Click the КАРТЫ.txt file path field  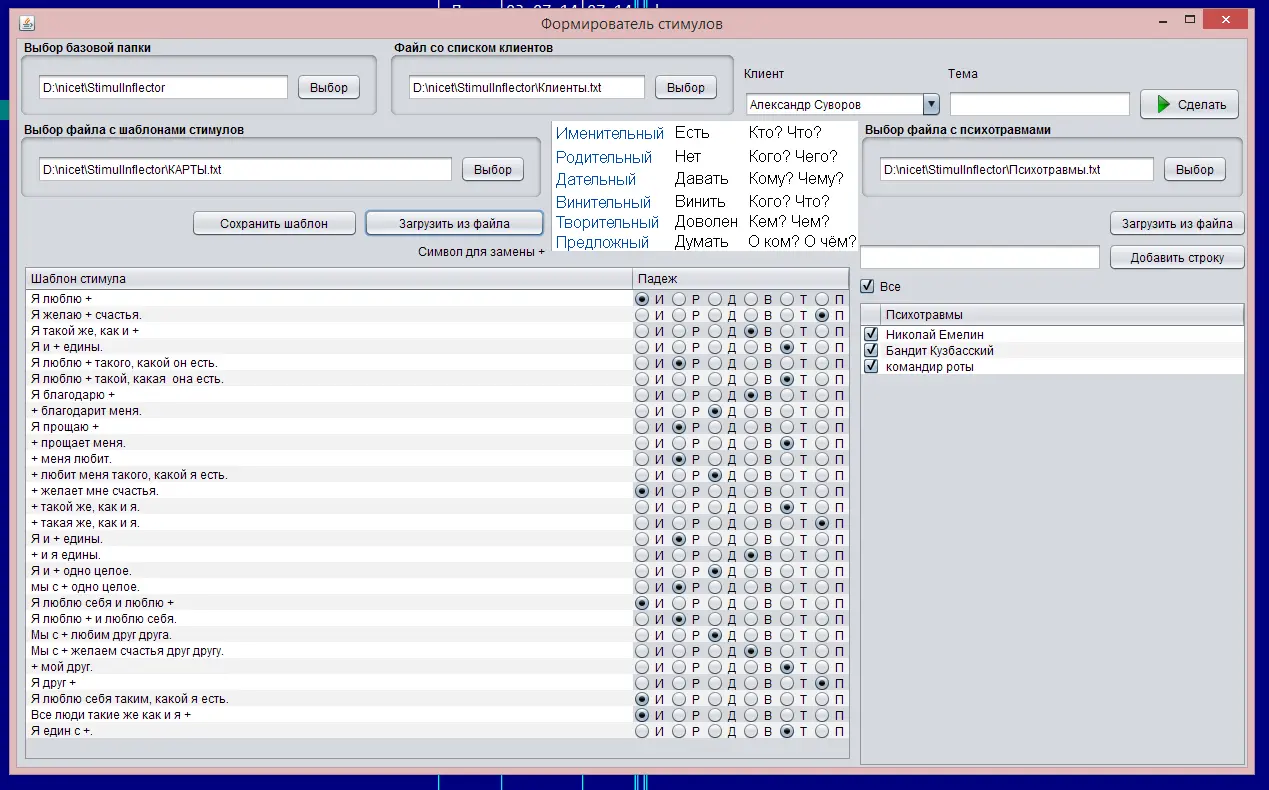[x=246, y=169]
